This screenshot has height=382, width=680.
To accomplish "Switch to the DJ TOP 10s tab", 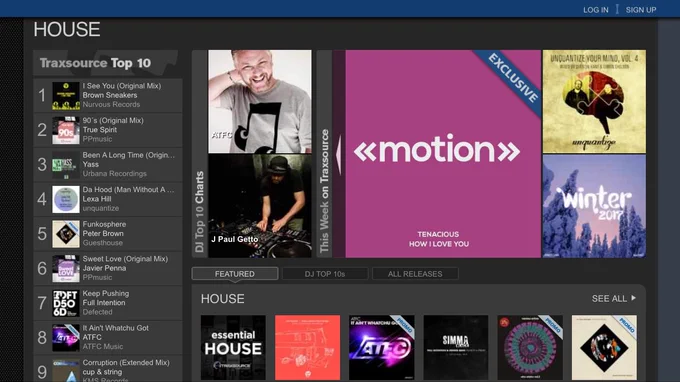I will [325, 274].
